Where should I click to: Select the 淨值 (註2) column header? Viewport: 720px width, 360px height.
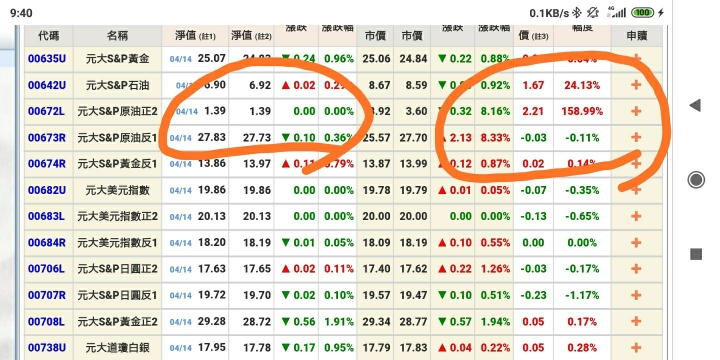251,35
